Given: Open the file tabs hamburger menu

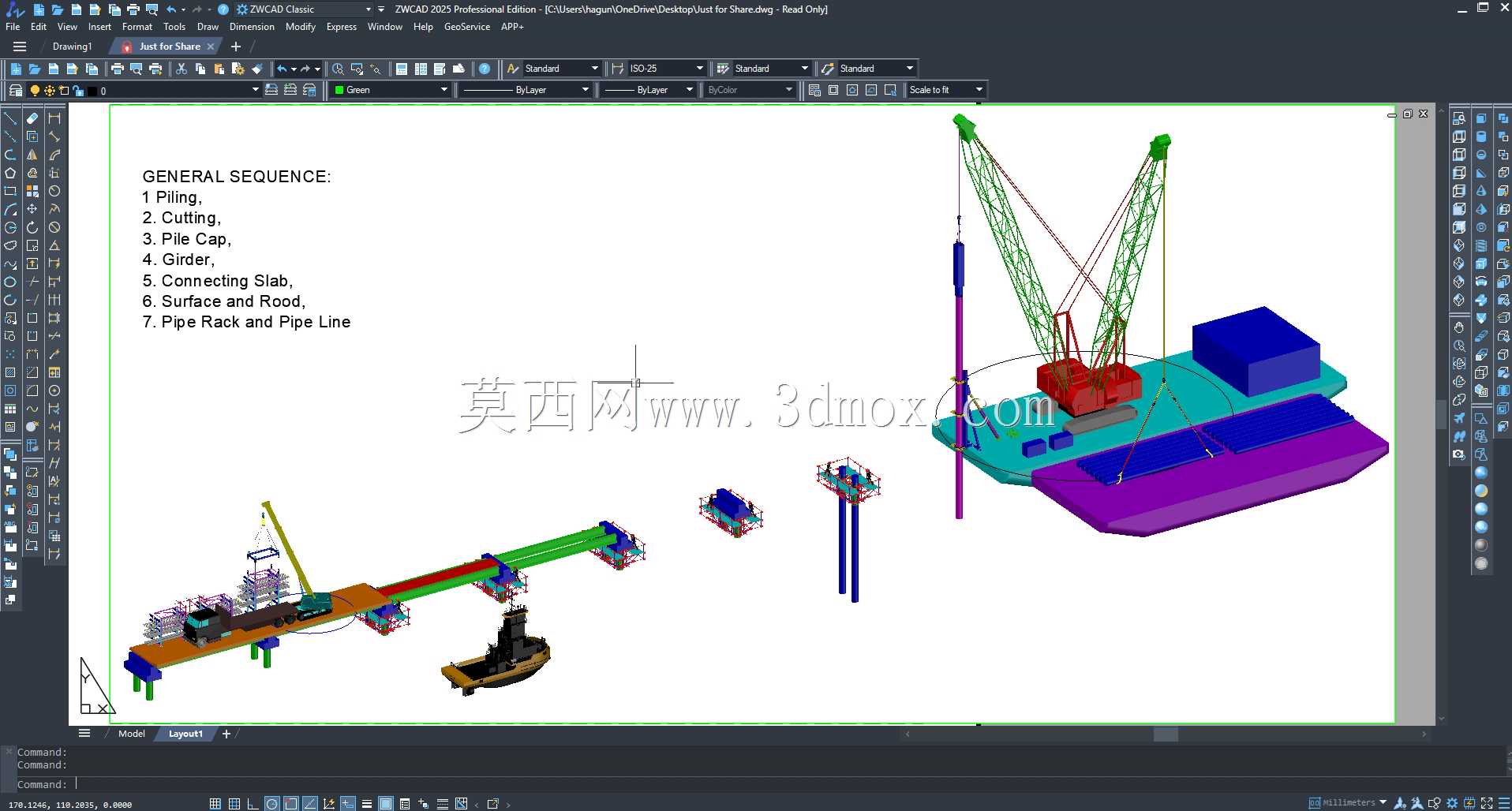Looking at the screenshot, I should click(20, 47).
